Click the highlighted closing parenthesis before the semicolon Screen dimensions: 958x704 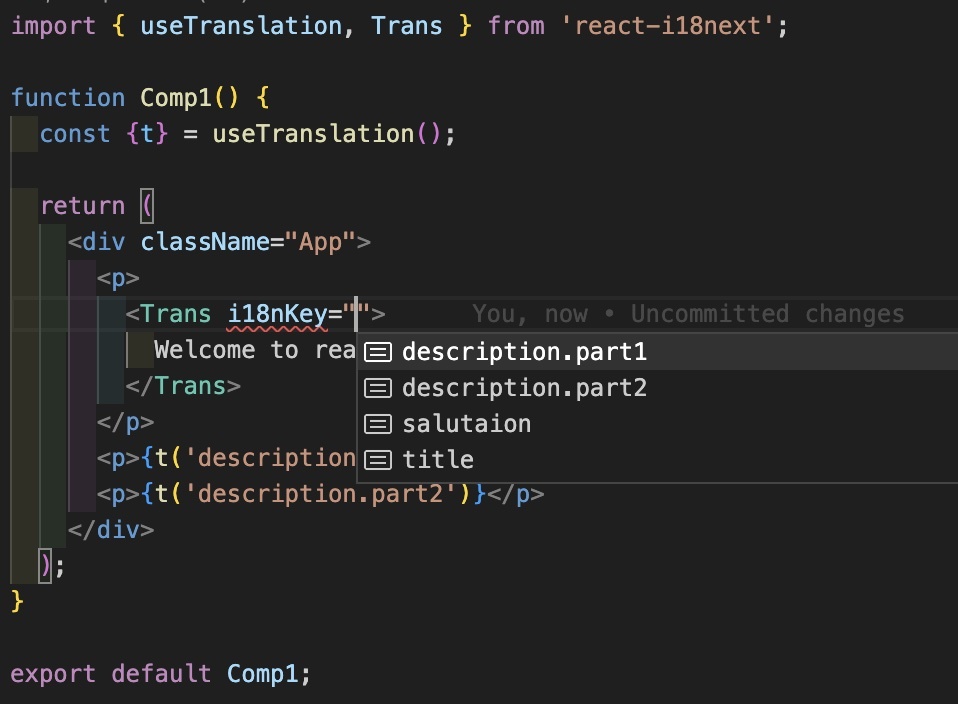(44, 565)
